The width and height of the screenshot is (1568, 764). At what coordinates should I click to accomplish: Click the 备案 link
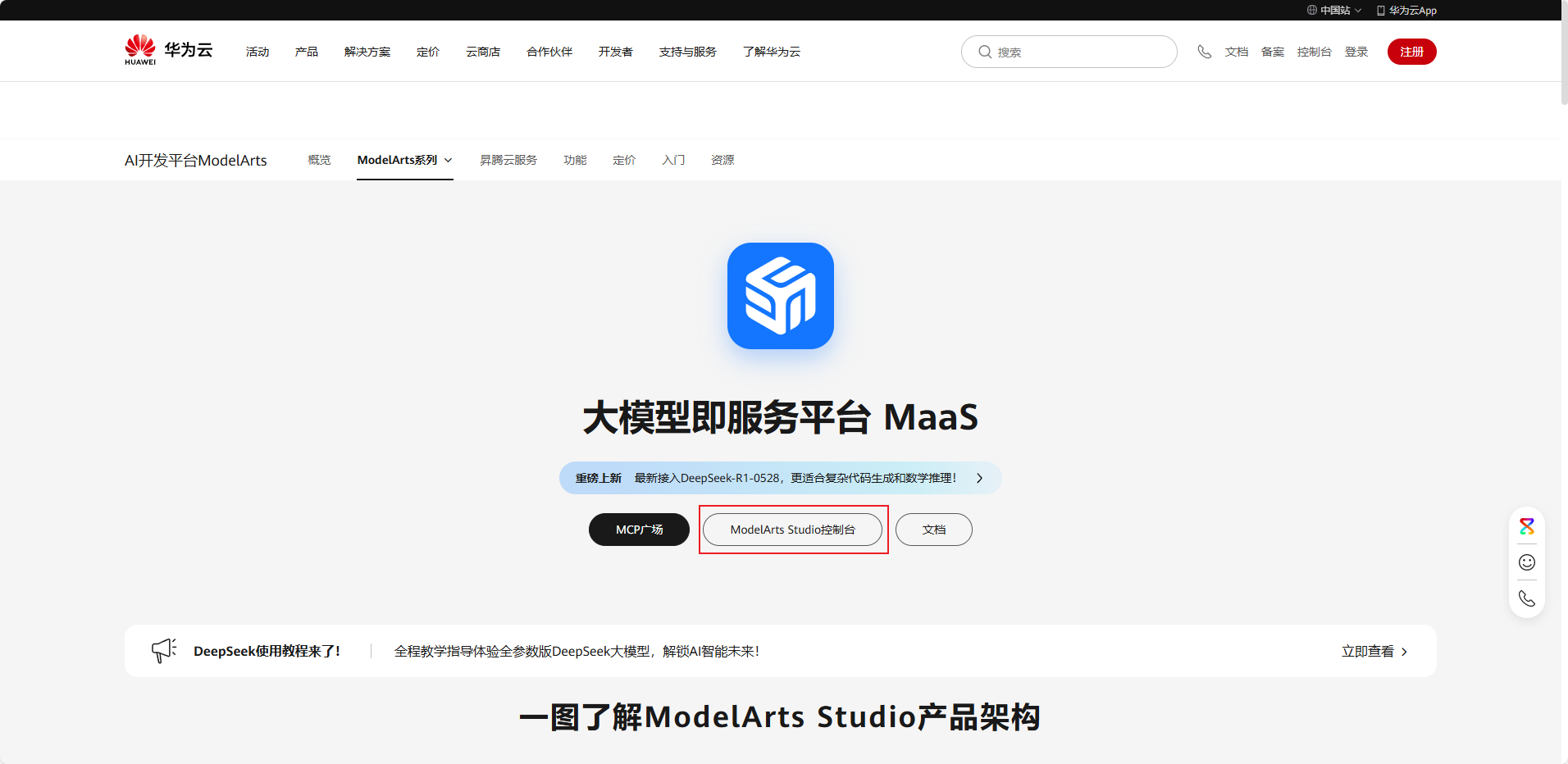click(x=1273, y=52)
